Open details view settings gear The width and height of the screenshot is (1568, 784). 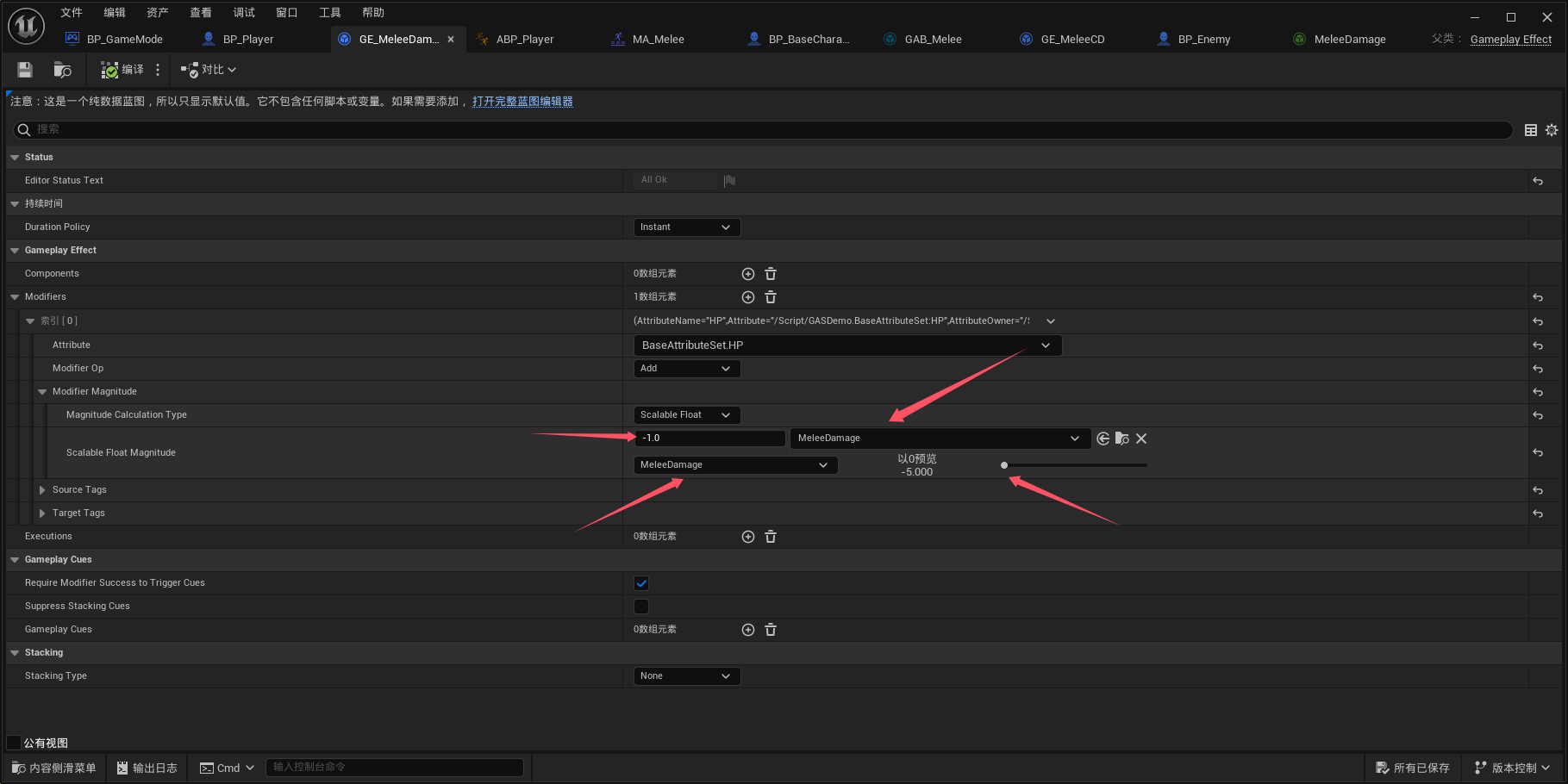coord(1552,130)
